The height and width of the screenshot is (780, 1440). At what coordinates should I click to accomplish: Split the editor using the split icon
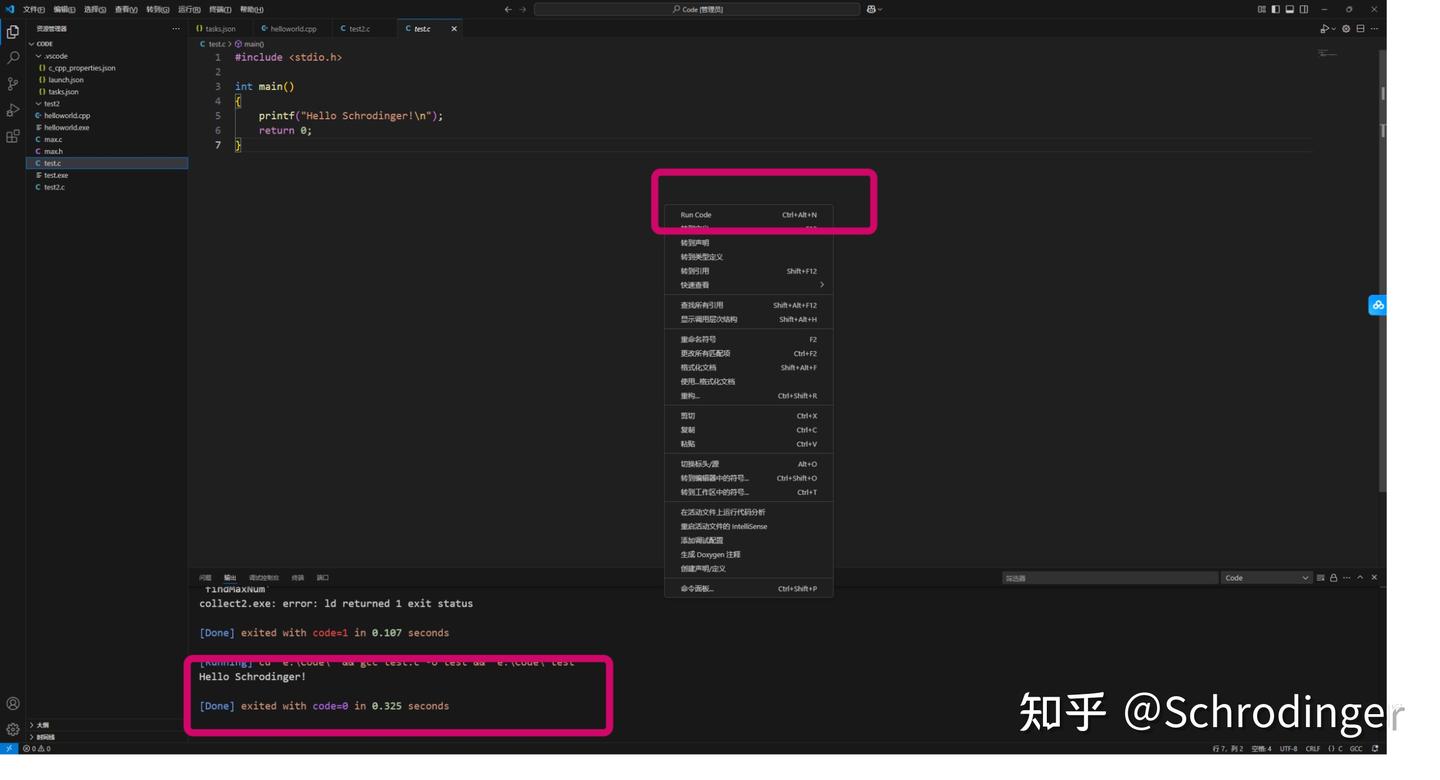[x=1359, y=29]
